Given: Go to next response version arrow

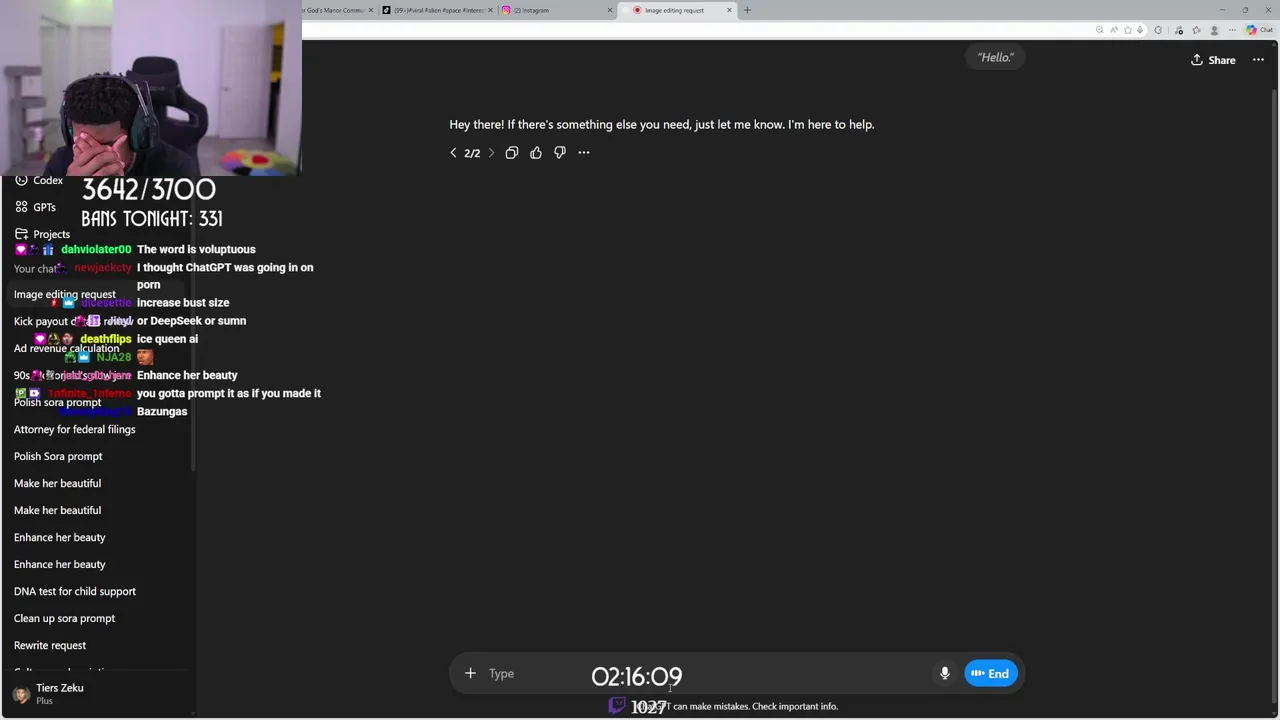Looking at the screenshot, I should point(491,153).
